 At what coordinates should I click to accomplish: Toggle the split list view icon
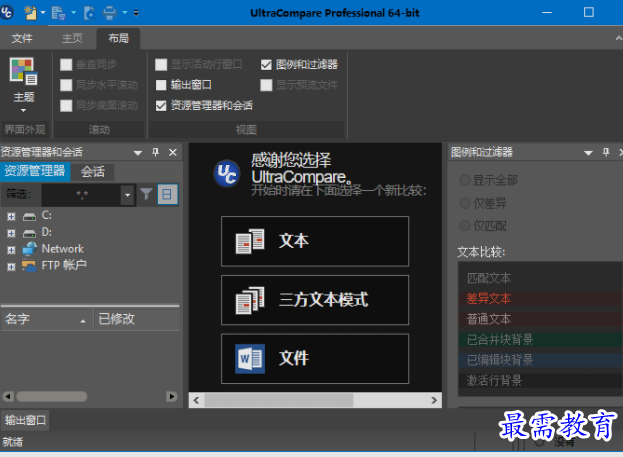167,194
